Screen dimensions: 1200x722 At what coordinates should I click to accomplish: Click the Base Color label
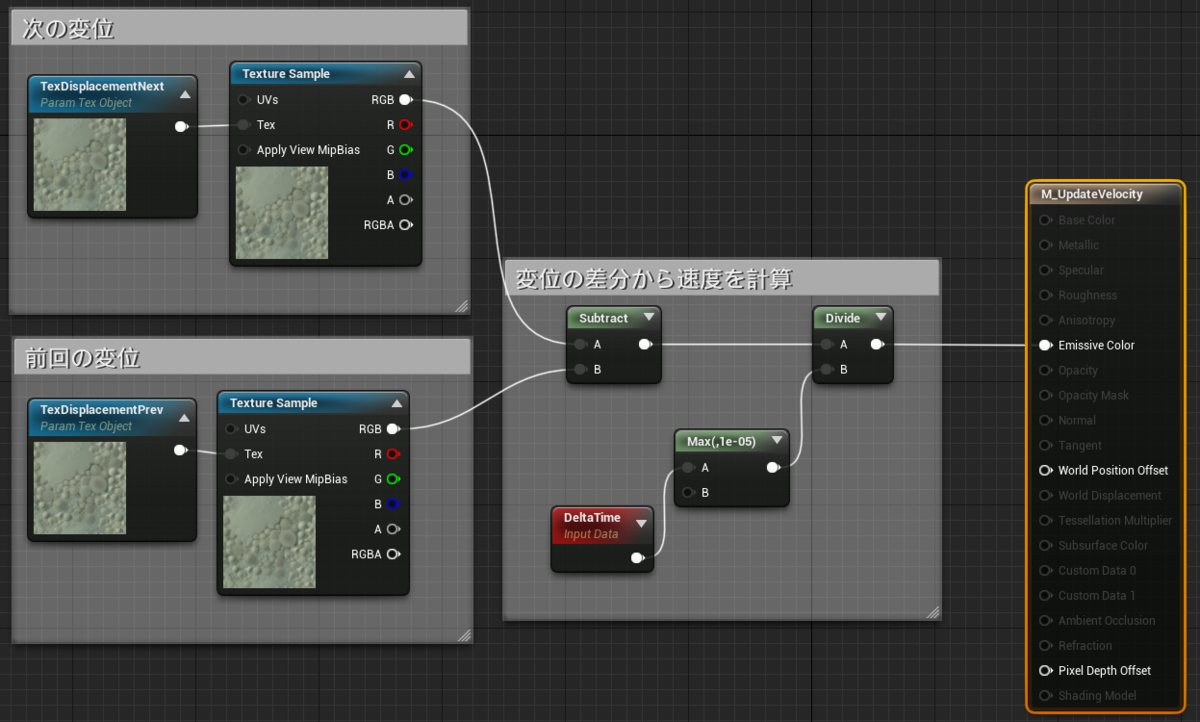[x=1086, y=220]
